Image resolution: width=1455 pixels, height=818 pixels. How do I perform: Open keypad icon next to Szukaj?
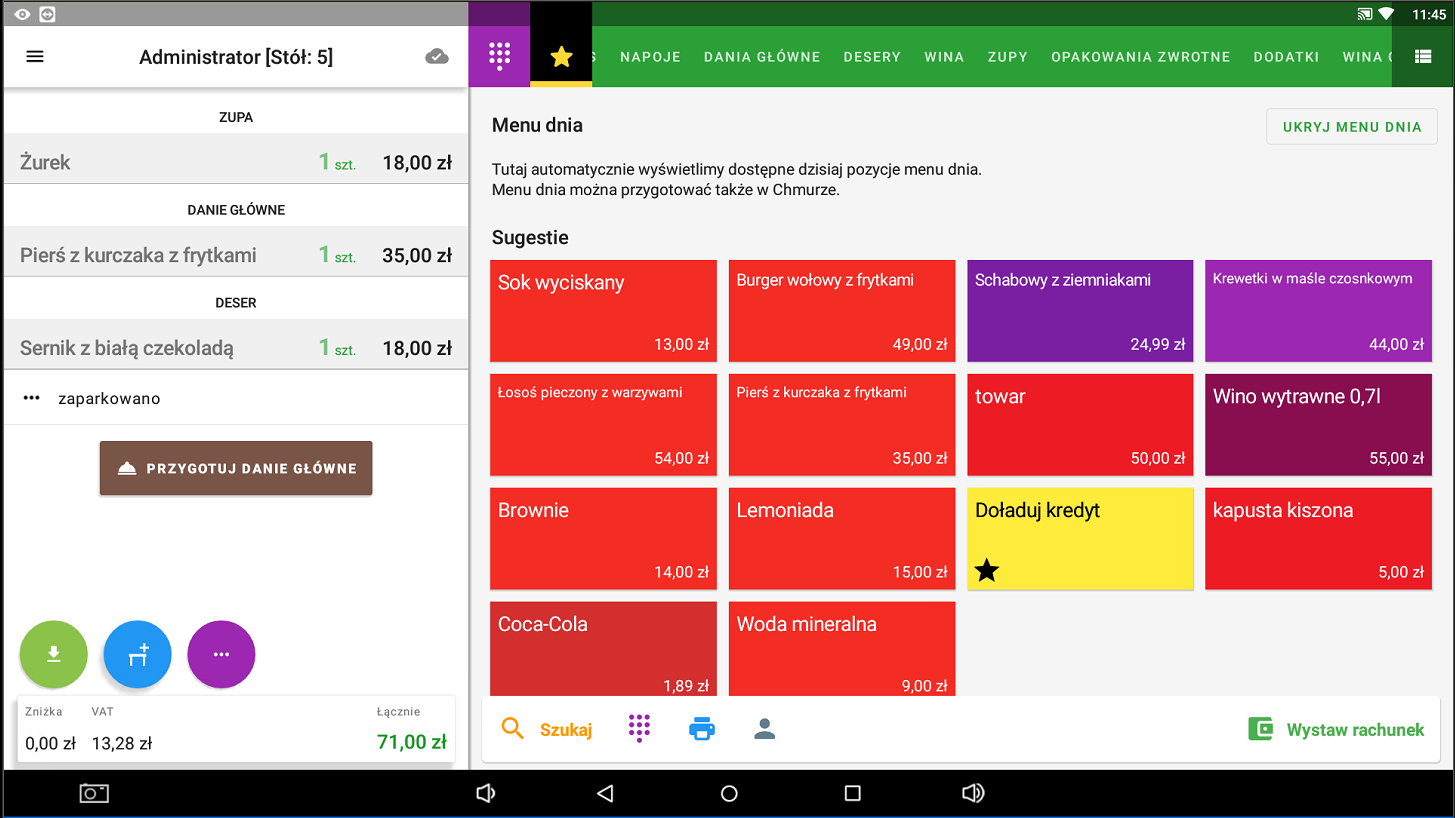click(x=639, y=729)
